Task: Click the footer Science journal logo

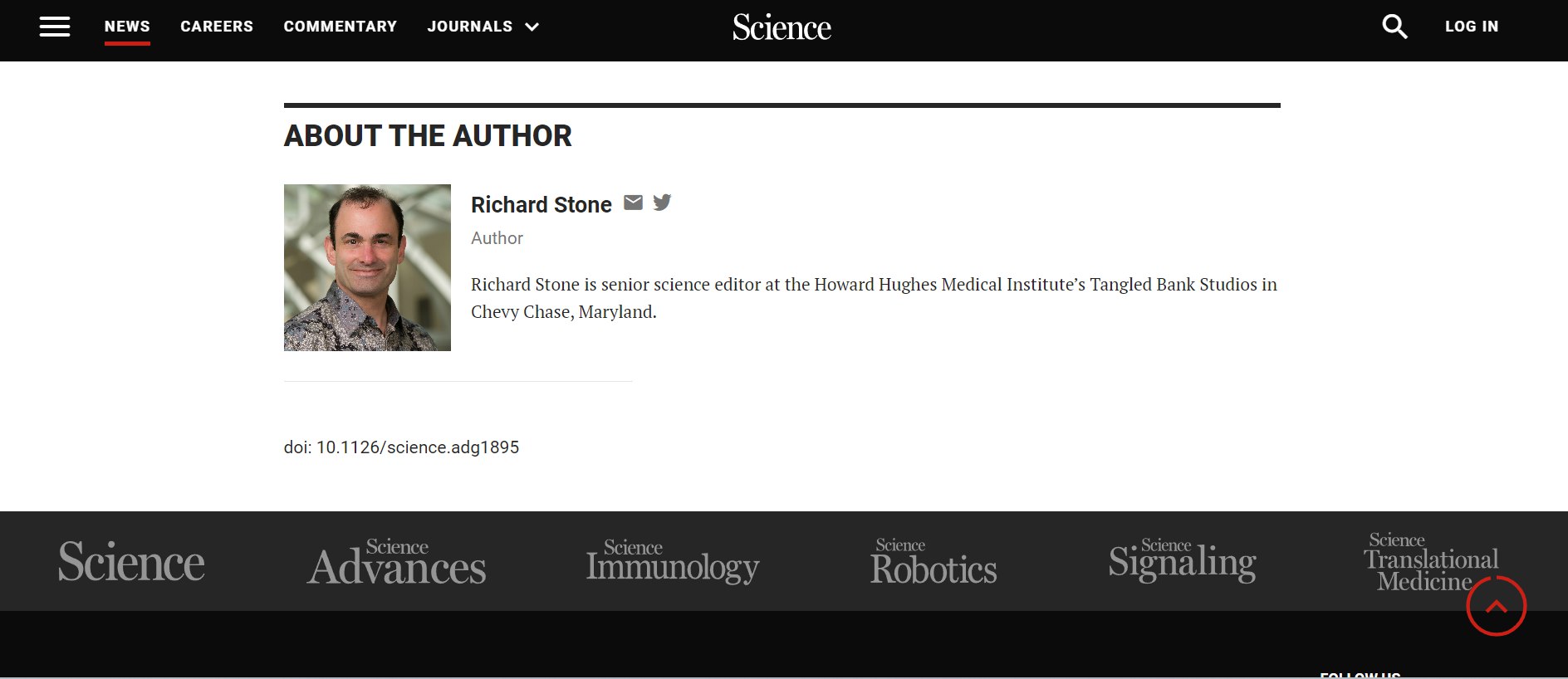Action: [x=131, y=562]
